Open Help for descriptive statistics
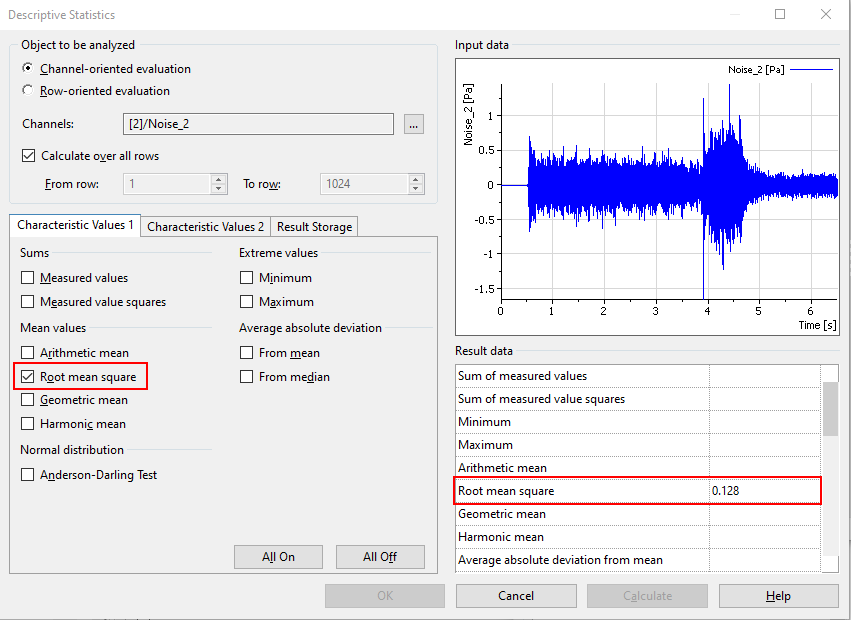Screen dimensions: 851x620 point(778,596)
